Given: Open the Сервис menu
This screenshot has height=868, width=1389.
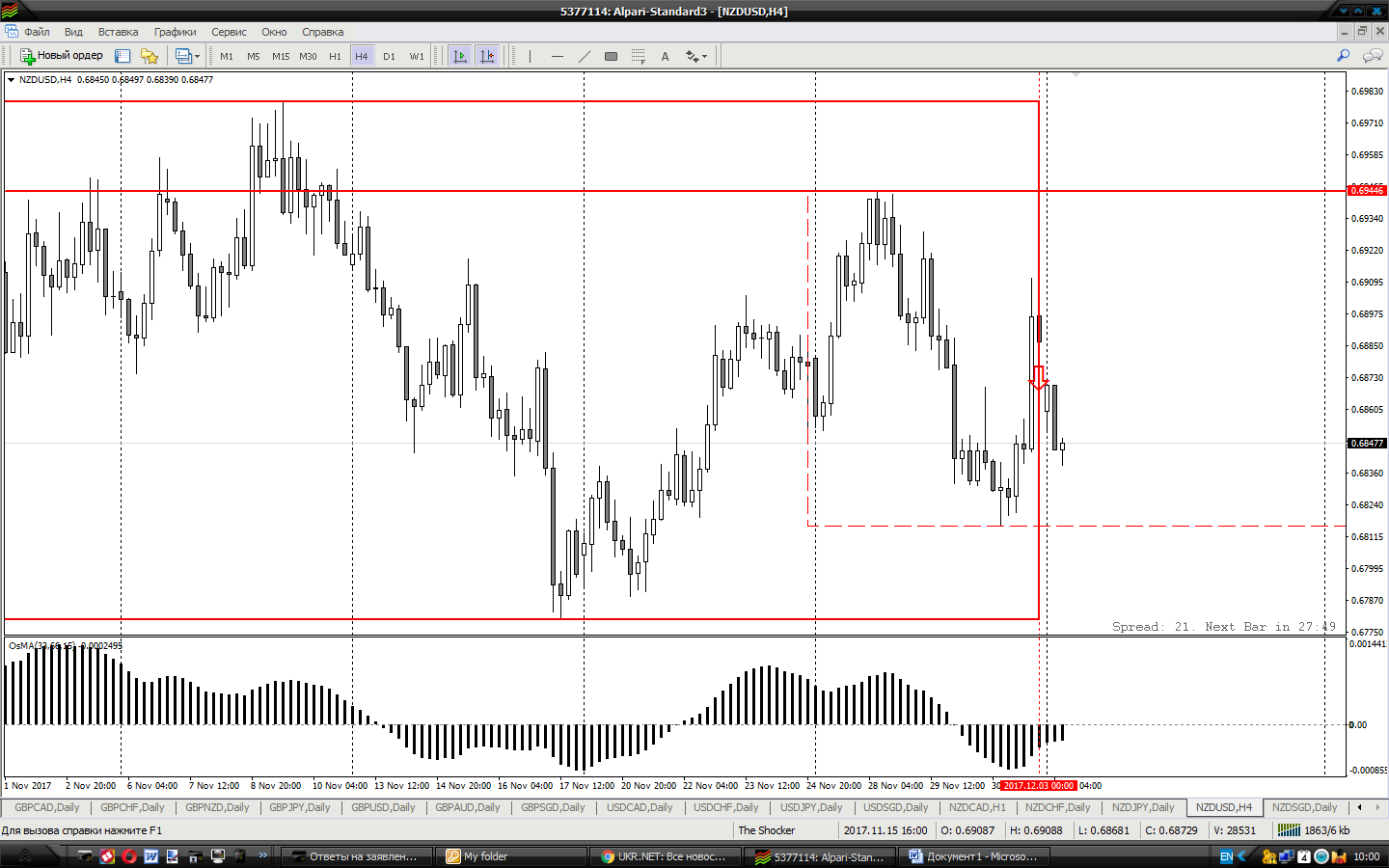Looking at the screenshot, I should point(229,32).
